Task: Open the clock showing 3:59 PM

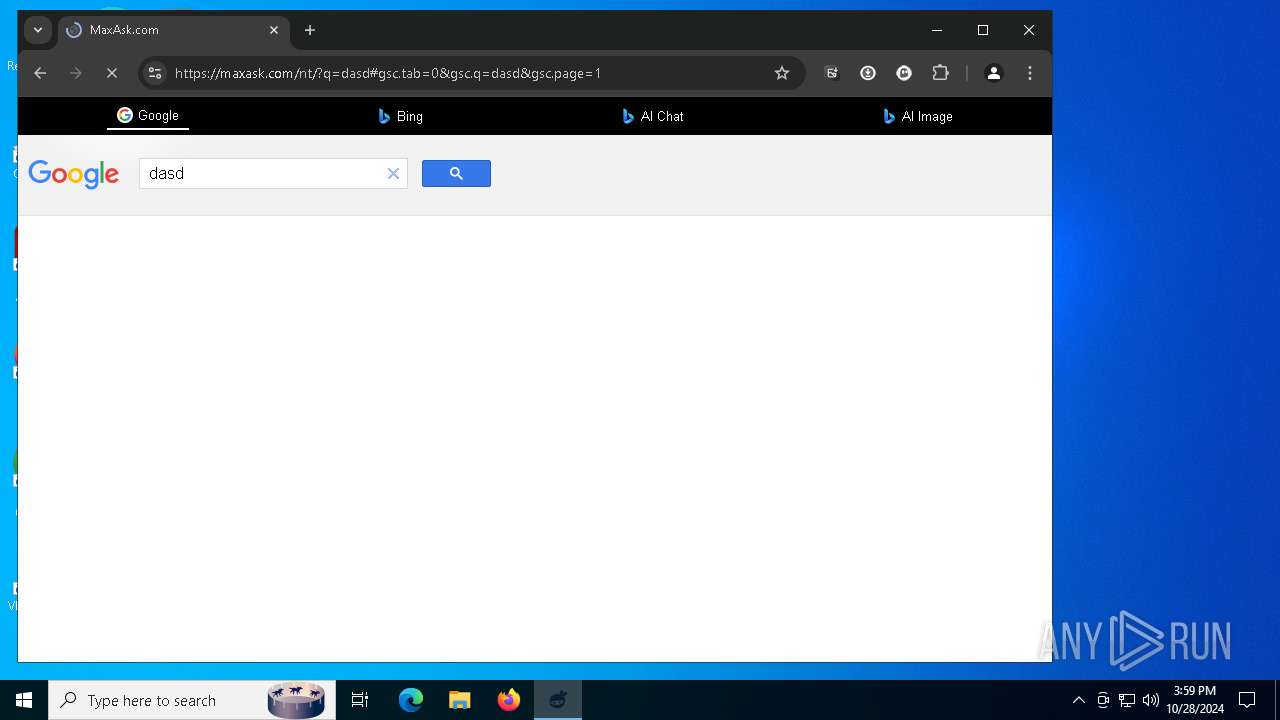Action: click(x=1195, y=700)
